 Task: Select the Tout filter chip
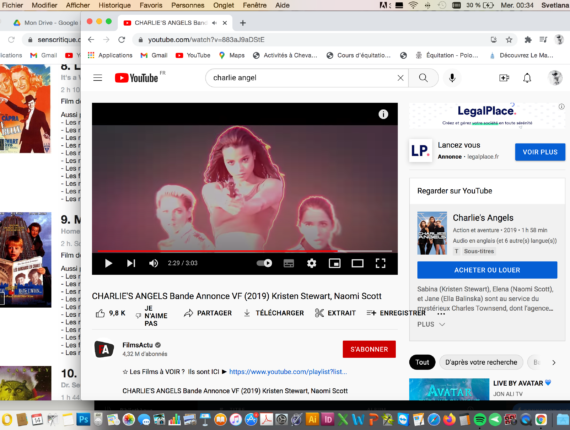pos(422,362)
